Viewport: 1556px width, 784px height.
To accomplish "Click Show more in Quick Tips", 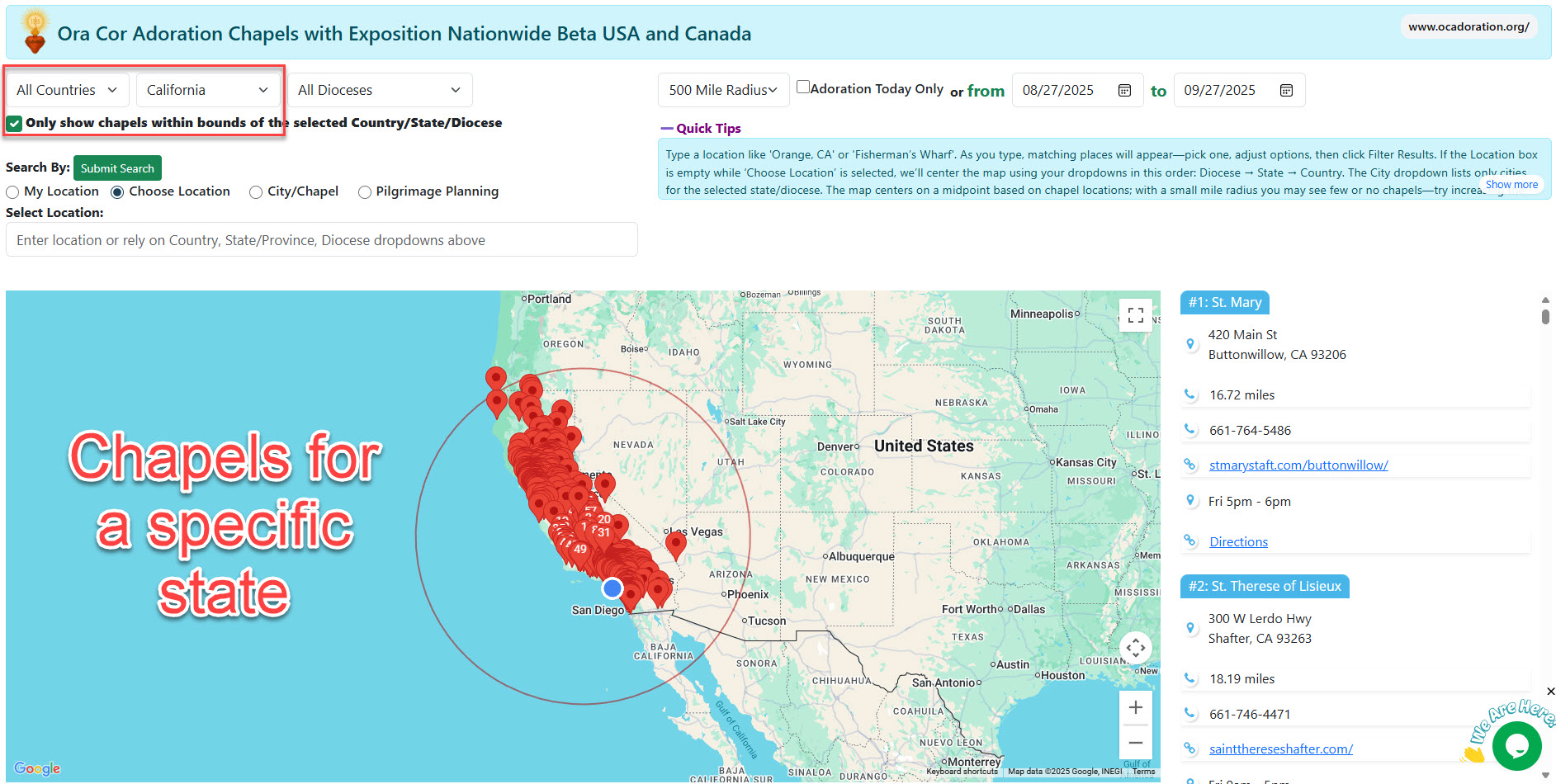I will coord(1511,185).
